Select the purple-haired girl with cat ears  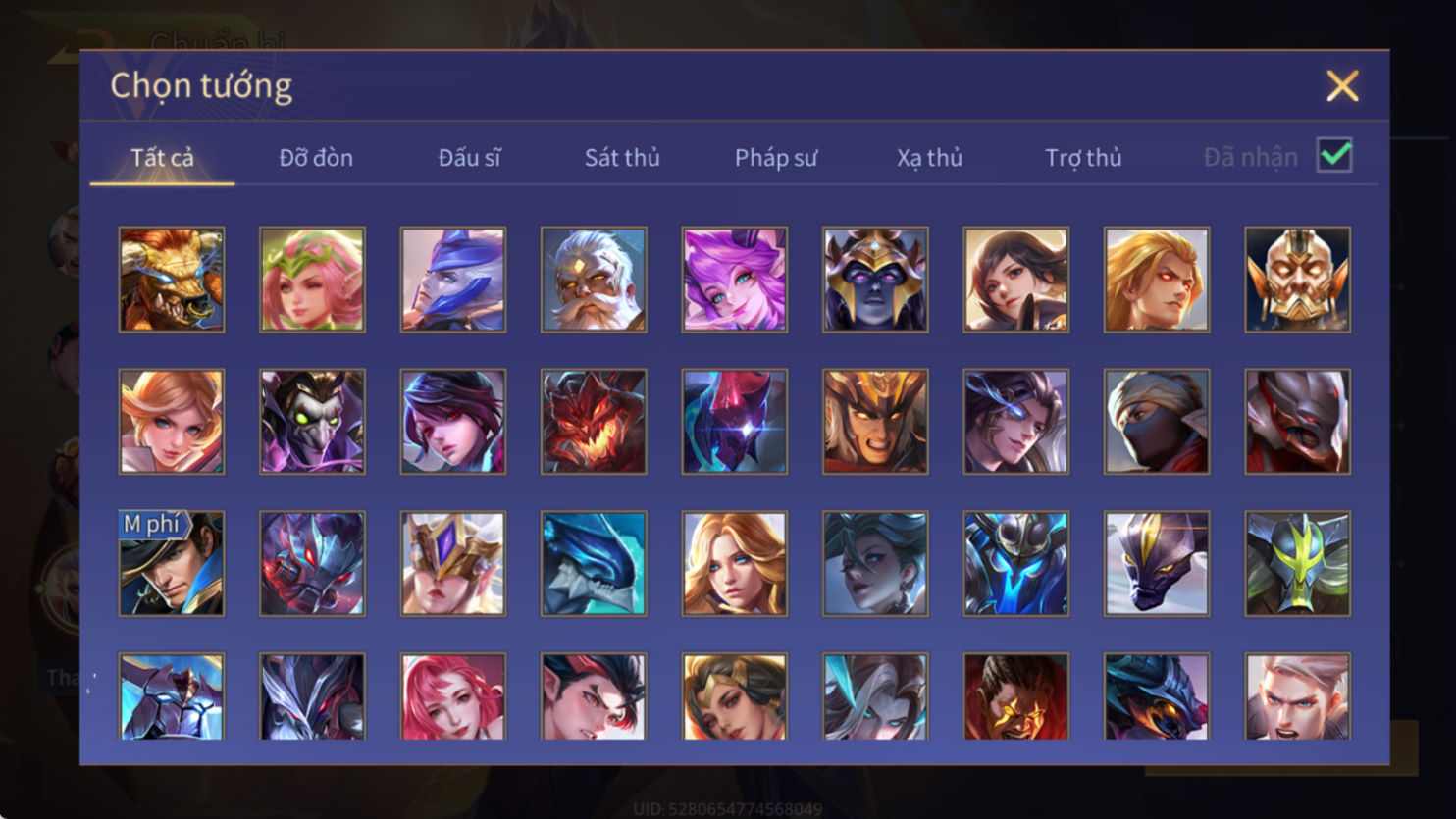734,280
